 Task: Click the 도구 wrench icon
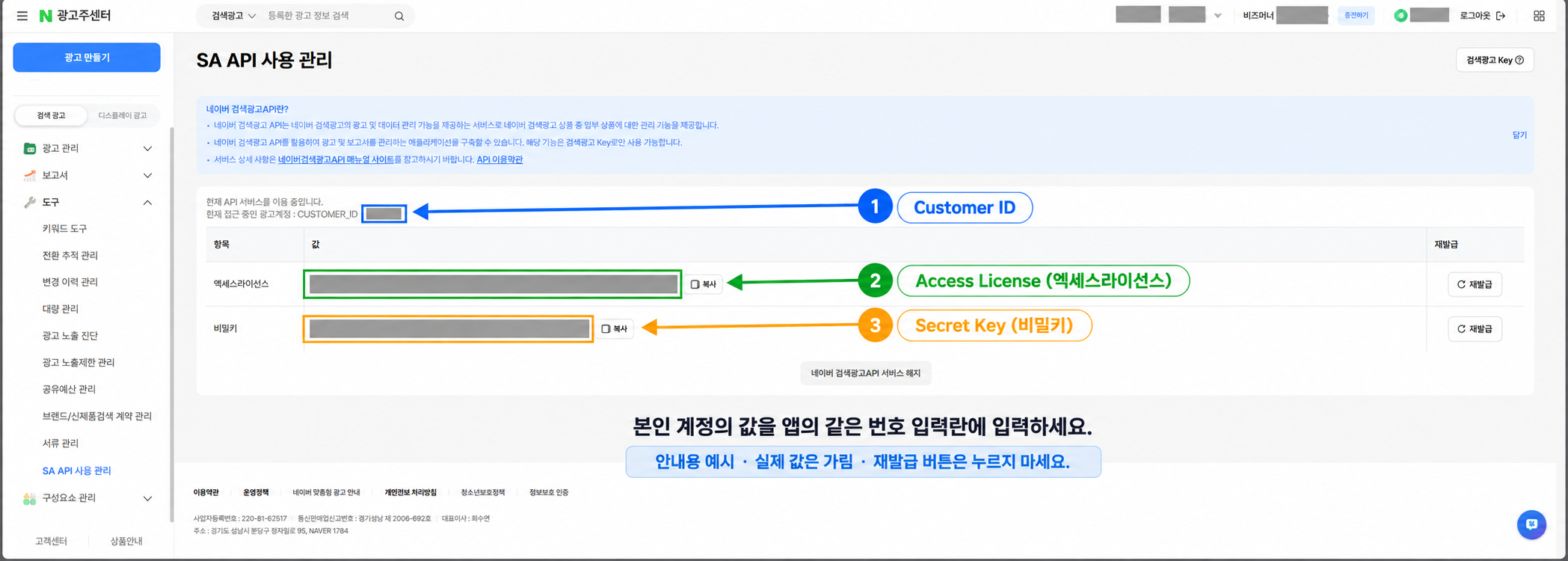(x=30, y=202)
